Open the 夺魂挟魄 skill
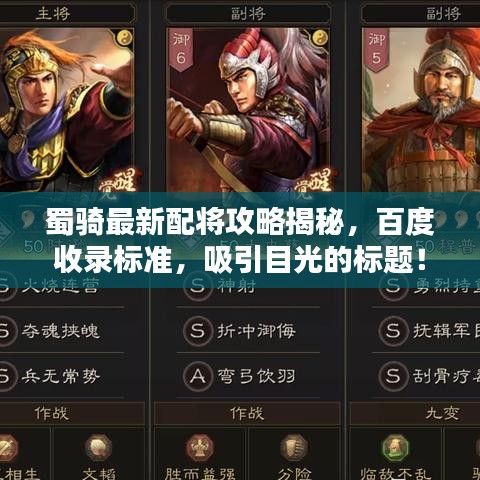 tap(60, 331)
